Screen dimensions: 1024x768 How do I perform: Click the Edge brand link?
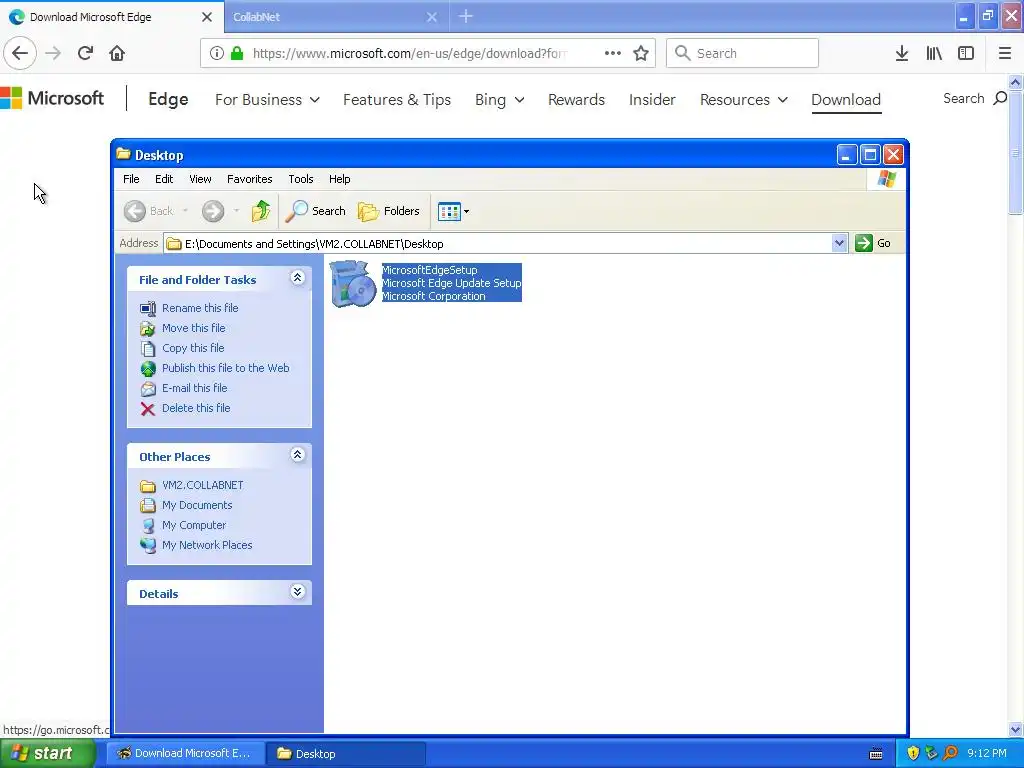pos(168,99)
